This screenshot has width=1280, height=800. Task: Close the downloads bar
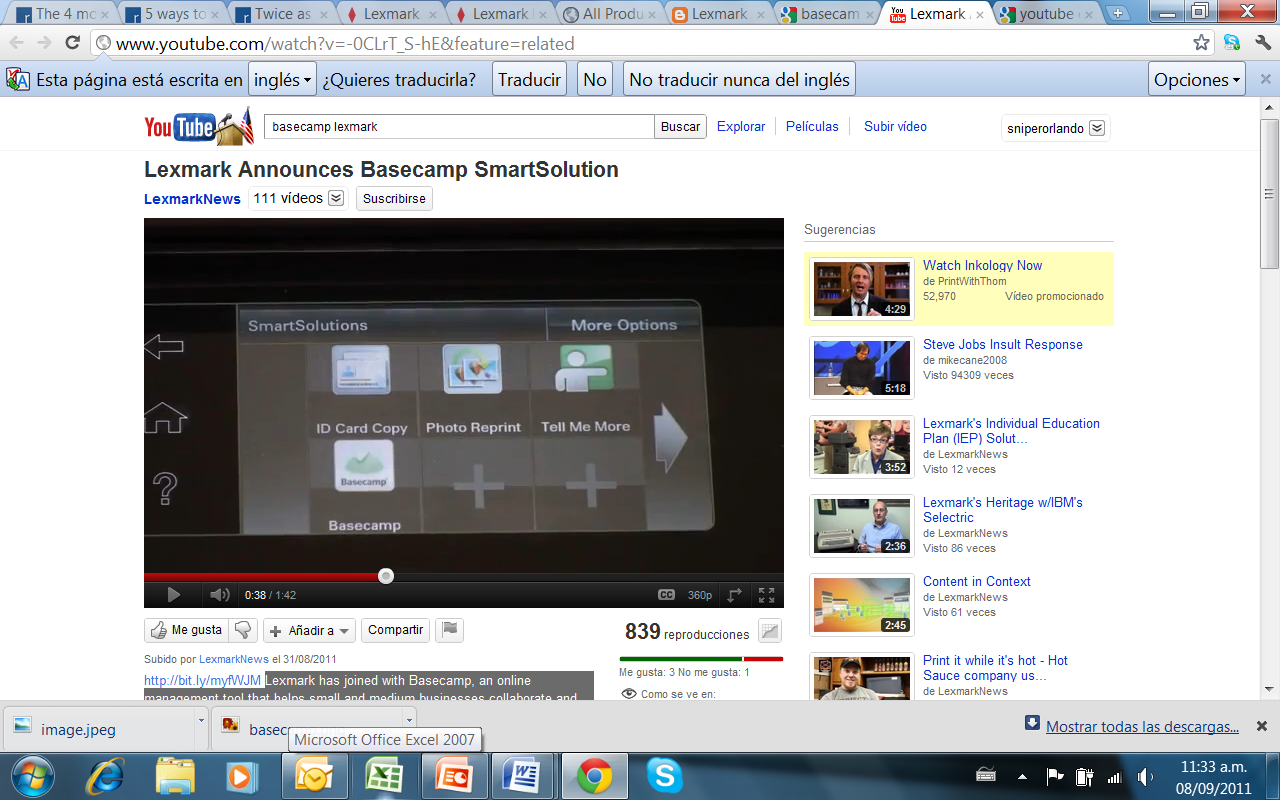coord(1262,727)
